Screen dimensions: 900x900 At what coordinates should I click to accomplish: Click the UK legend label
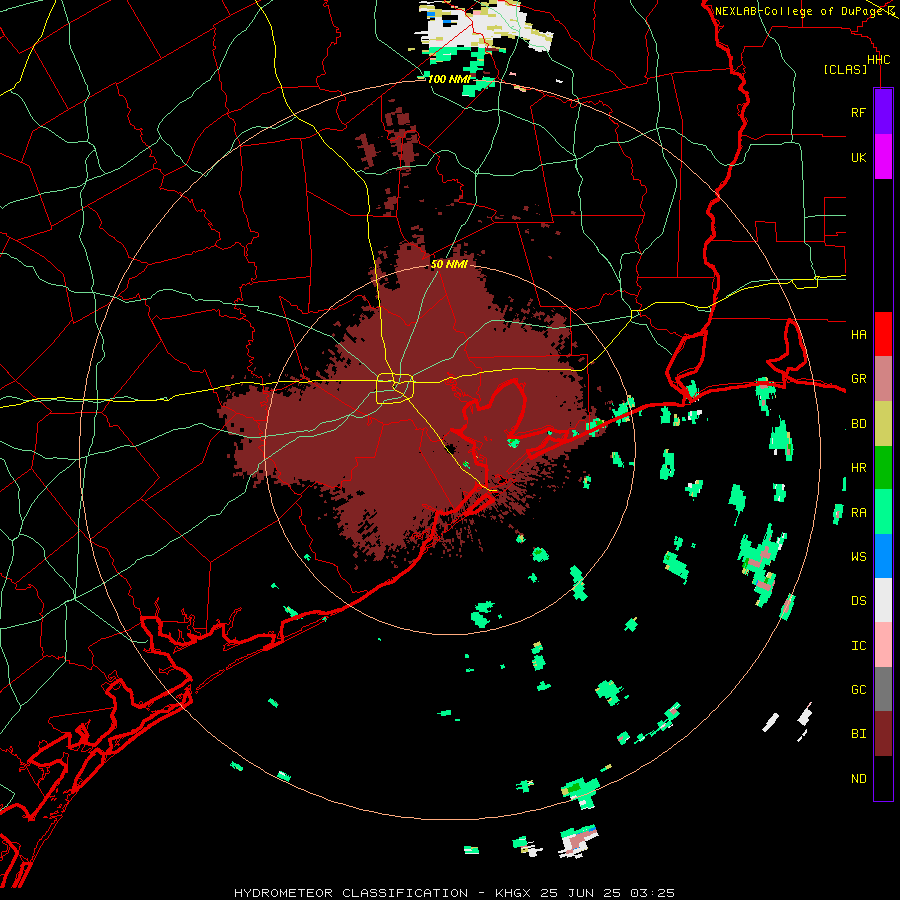pyautogui.click(x=858, y=157)
